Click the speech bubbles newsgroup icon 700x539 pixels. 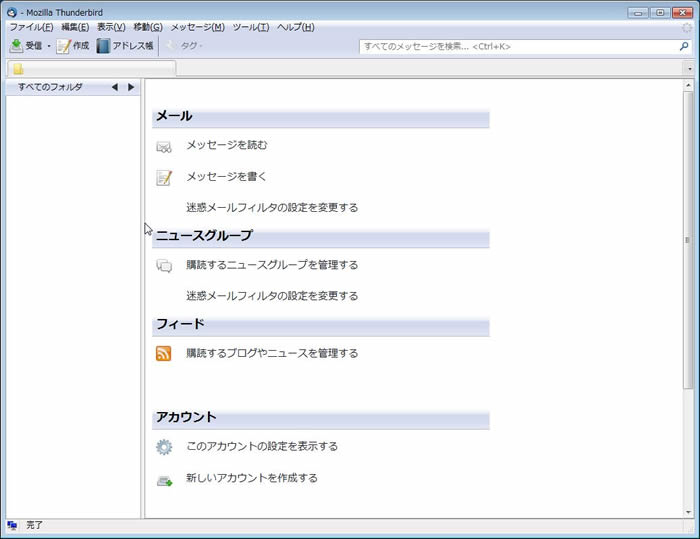pyautogui.click(x=164, y=266)
